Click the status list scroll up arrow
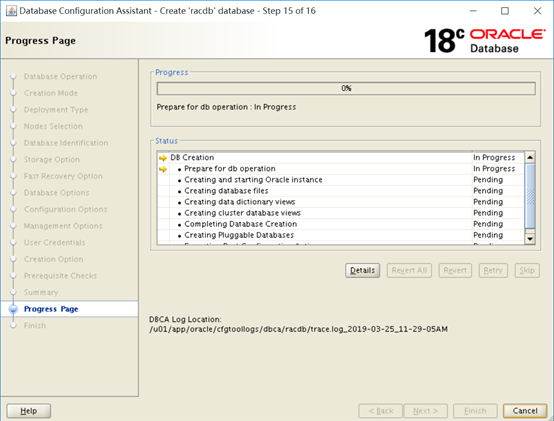Viewport: 554px width, 421px height. 530,157
